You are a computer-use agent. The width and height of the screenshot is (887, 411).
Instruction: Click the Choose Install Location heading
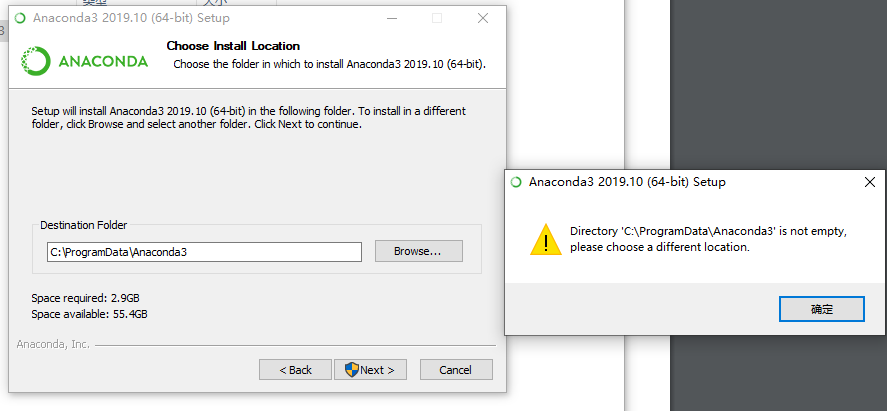233,46
